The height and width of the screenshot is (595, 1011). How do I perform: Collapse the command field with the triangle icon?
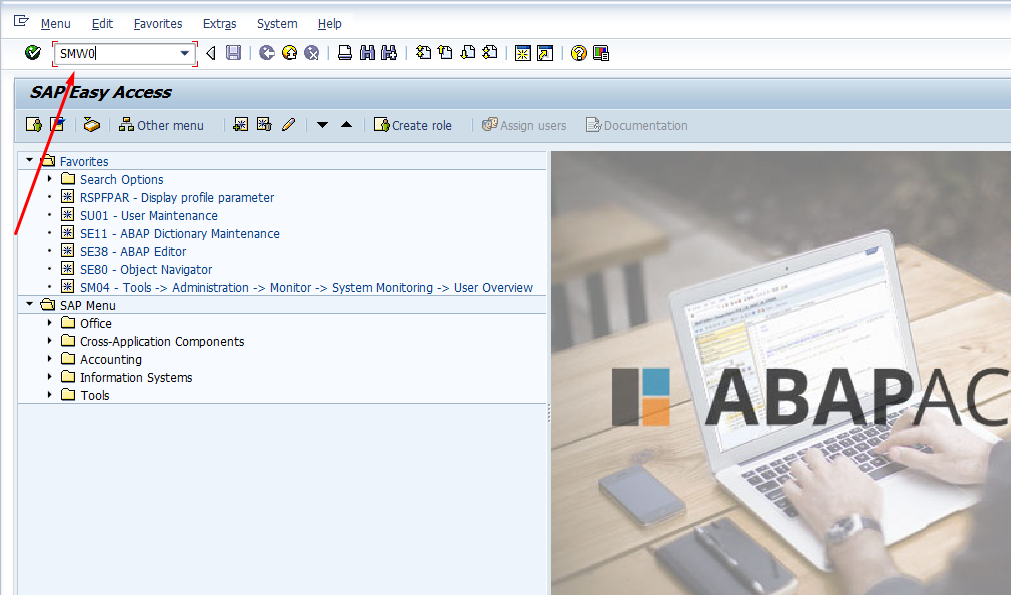point(211,53)
